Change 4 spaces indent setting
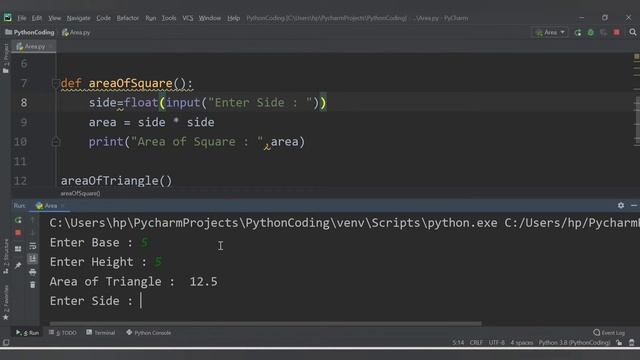Viewport: 640px width, 360px height. [x=522, y=342]
